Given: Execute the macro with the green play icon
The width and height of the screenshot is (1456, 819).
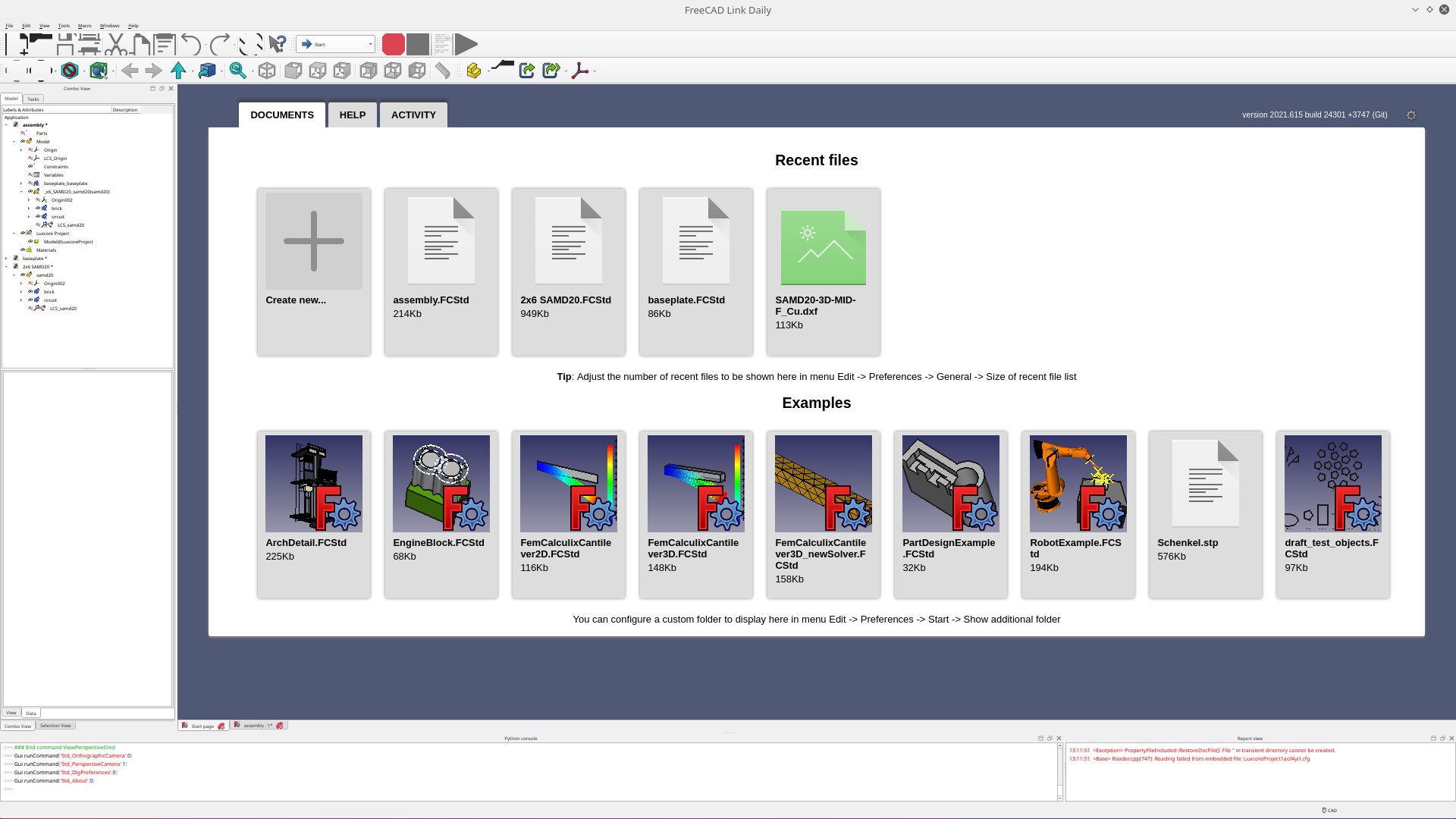Looking at the screenshot, I should pyautogui.click(x=466, y=44).
